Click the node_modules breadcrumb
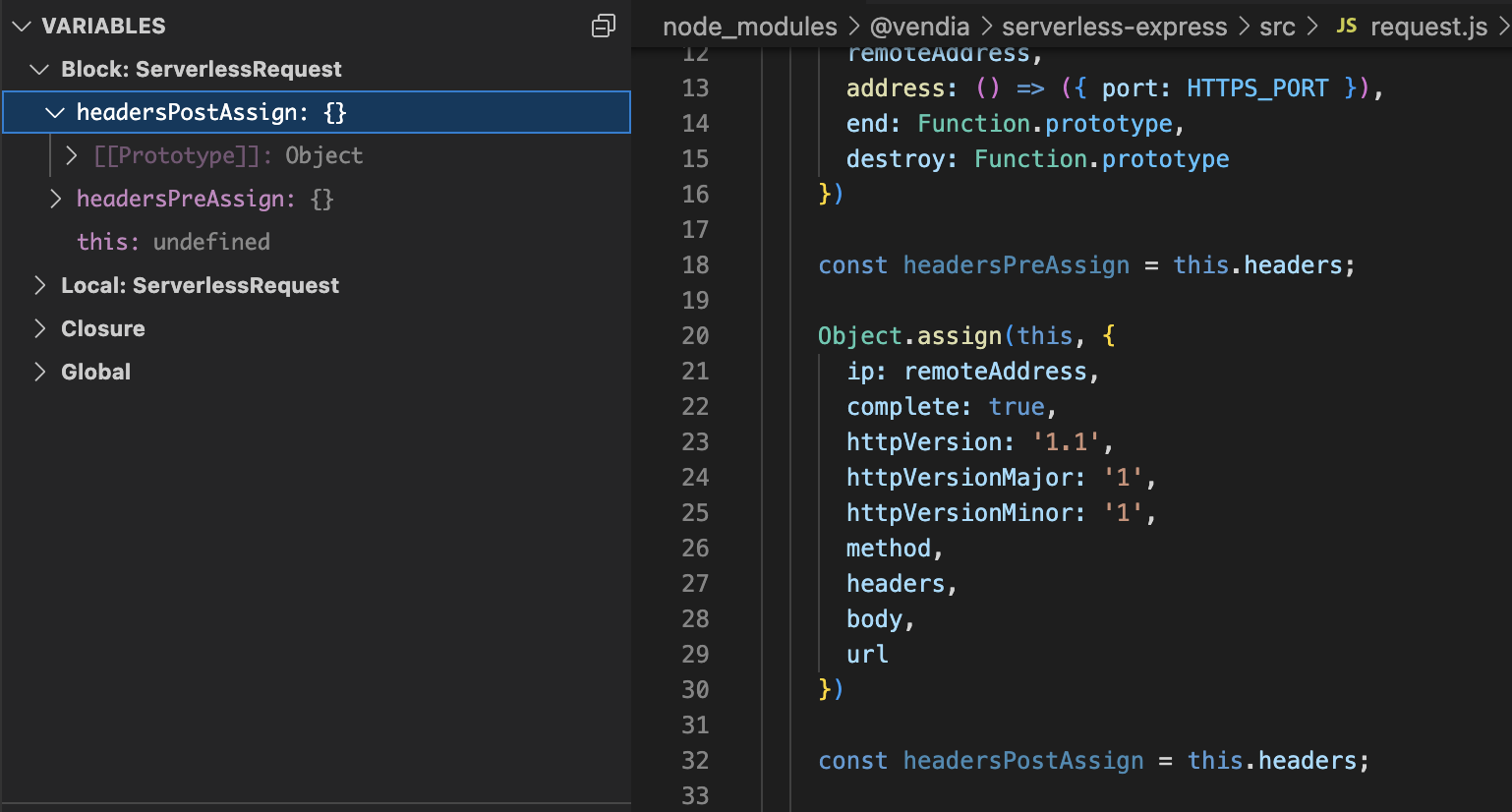 (750, 27)
